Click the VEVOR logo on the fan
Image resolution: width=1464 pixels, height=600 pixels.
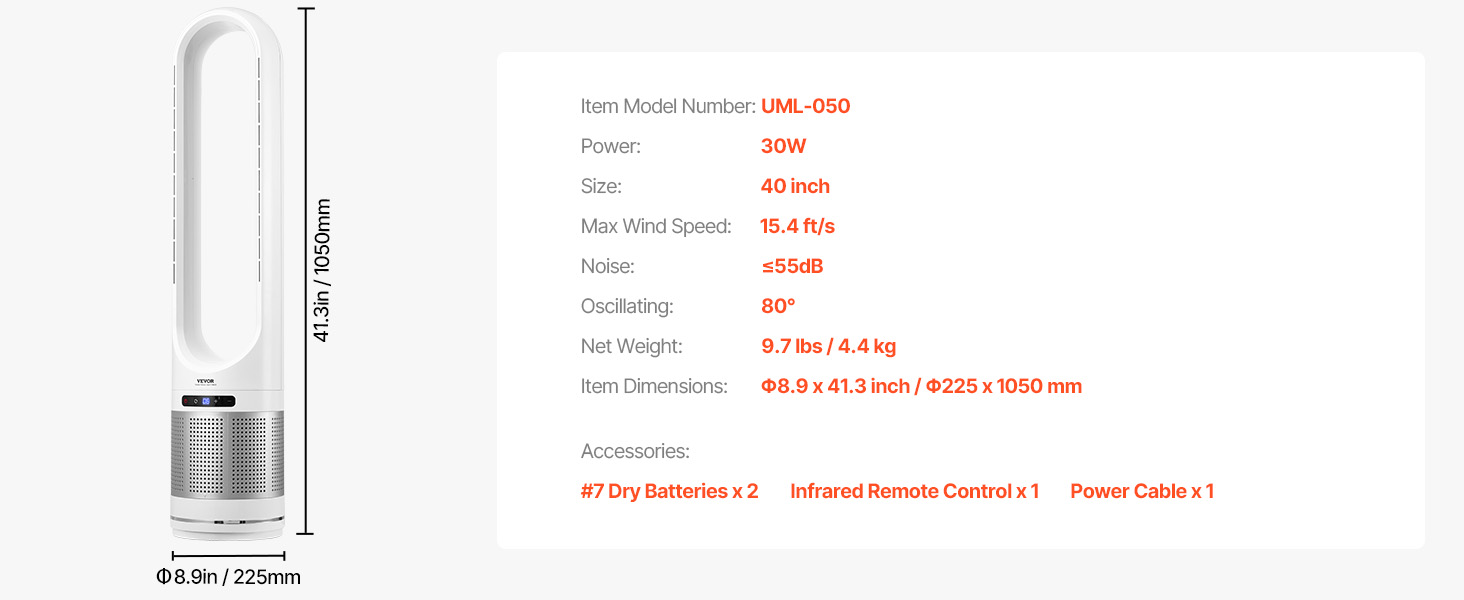205,382
